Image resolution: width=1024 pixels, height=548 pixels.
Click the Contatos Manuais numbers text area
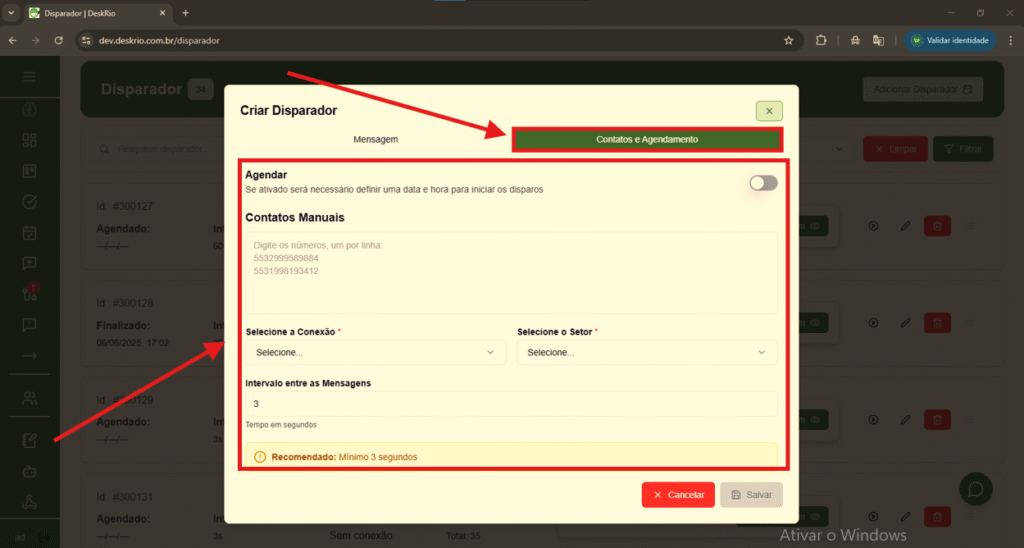[511, 273]
